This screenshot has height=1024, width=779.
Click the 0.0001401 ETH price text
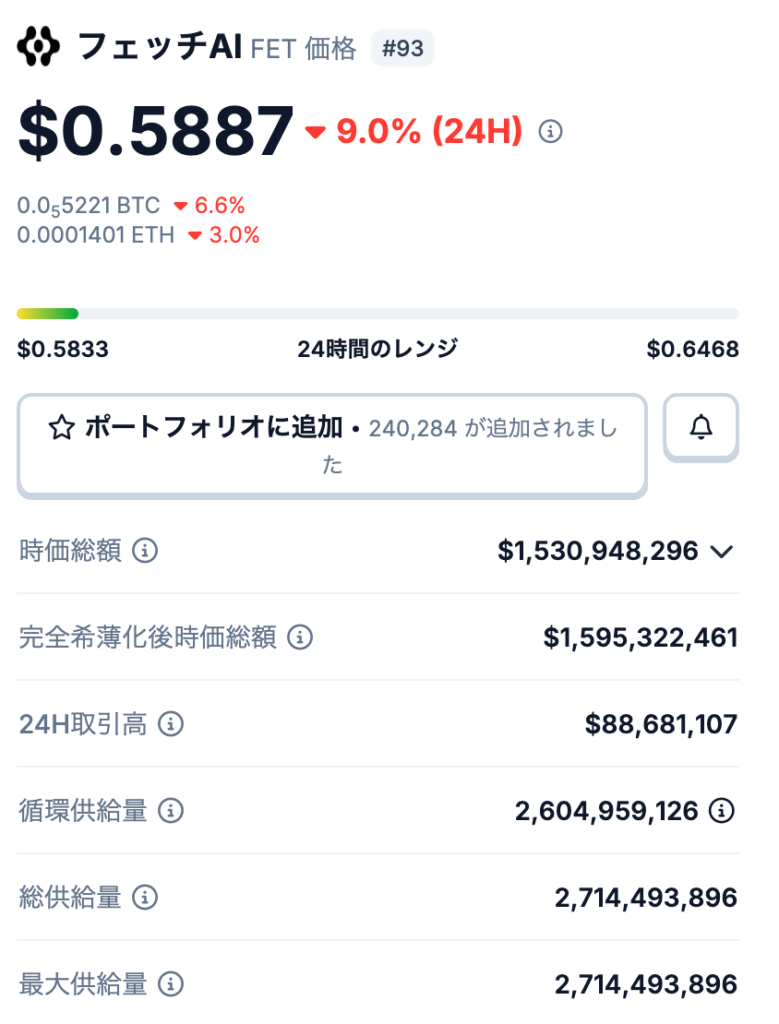click(x=96, y=235)
